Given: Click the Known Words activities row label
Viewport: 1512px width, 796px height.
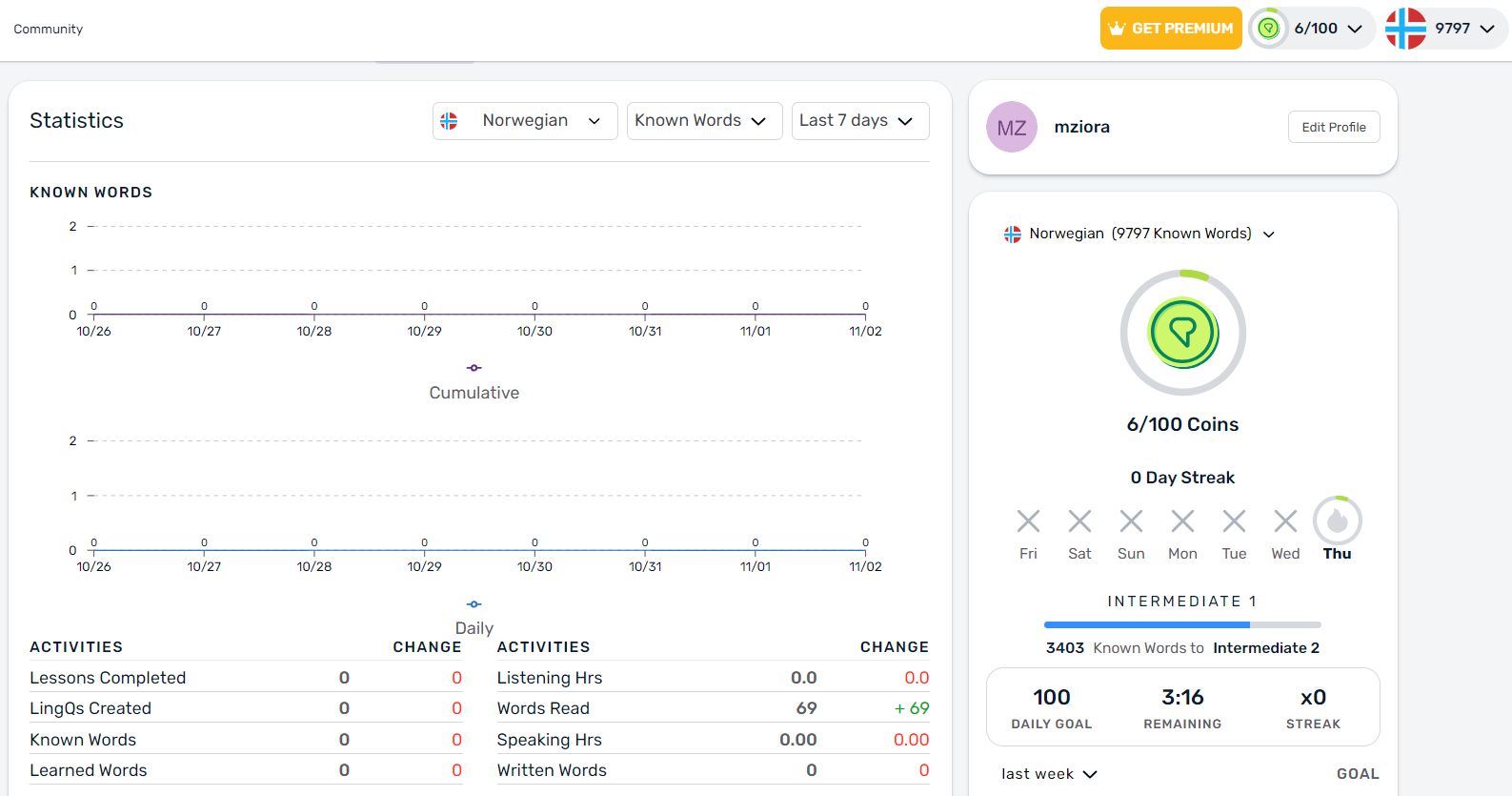Looking at the screenshot, I should click(x=83, y=740).
